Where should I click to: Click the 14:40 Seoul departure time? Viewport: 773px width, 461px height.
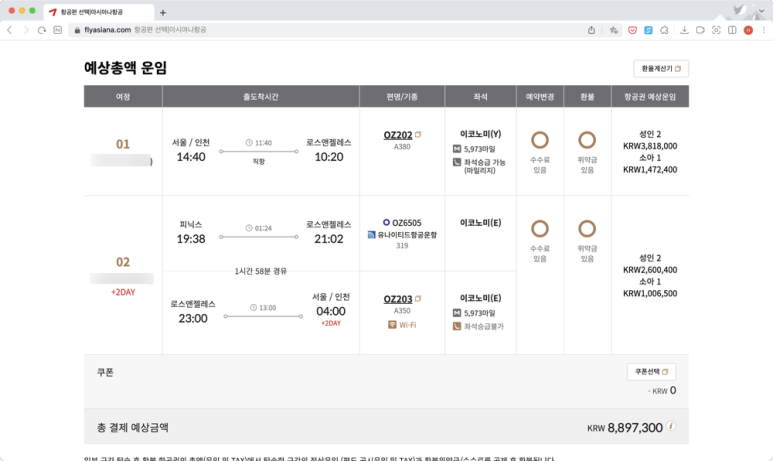pyautogui.click(x=191, y=157)
